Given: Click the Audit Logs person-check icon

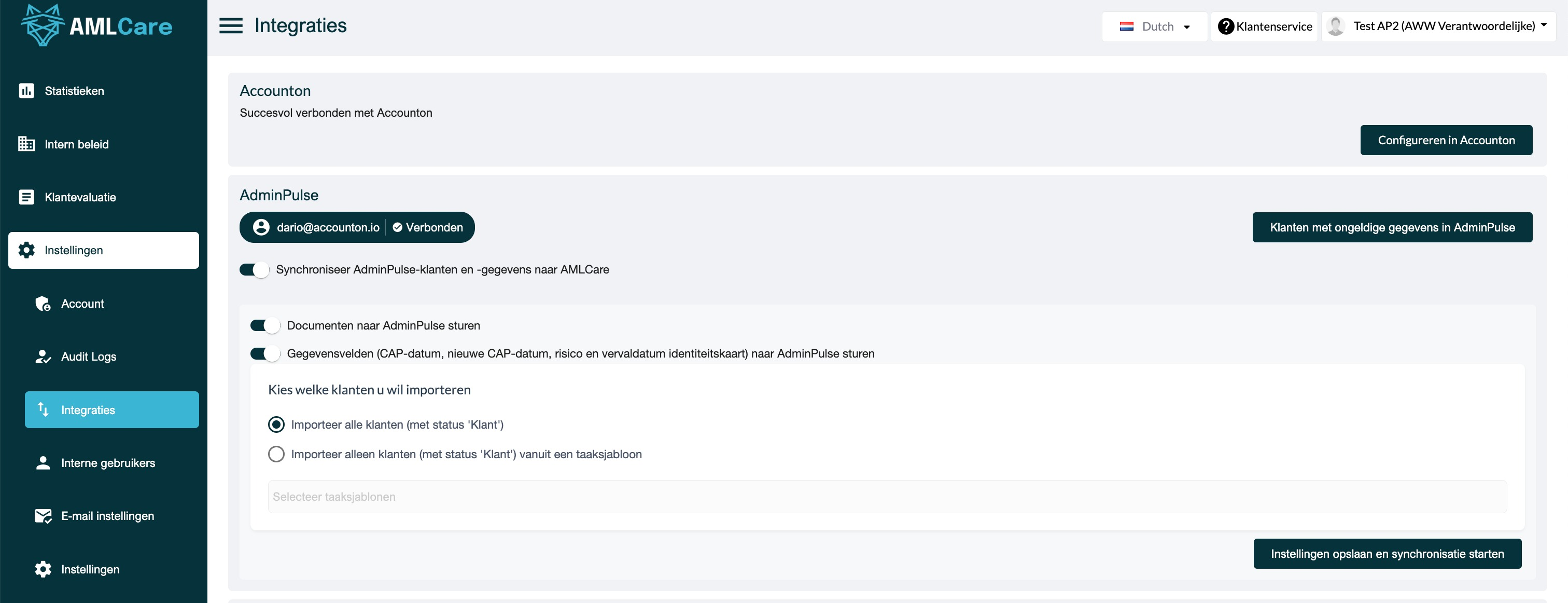Looking at the screenshot, I should [x=43, y=357].
